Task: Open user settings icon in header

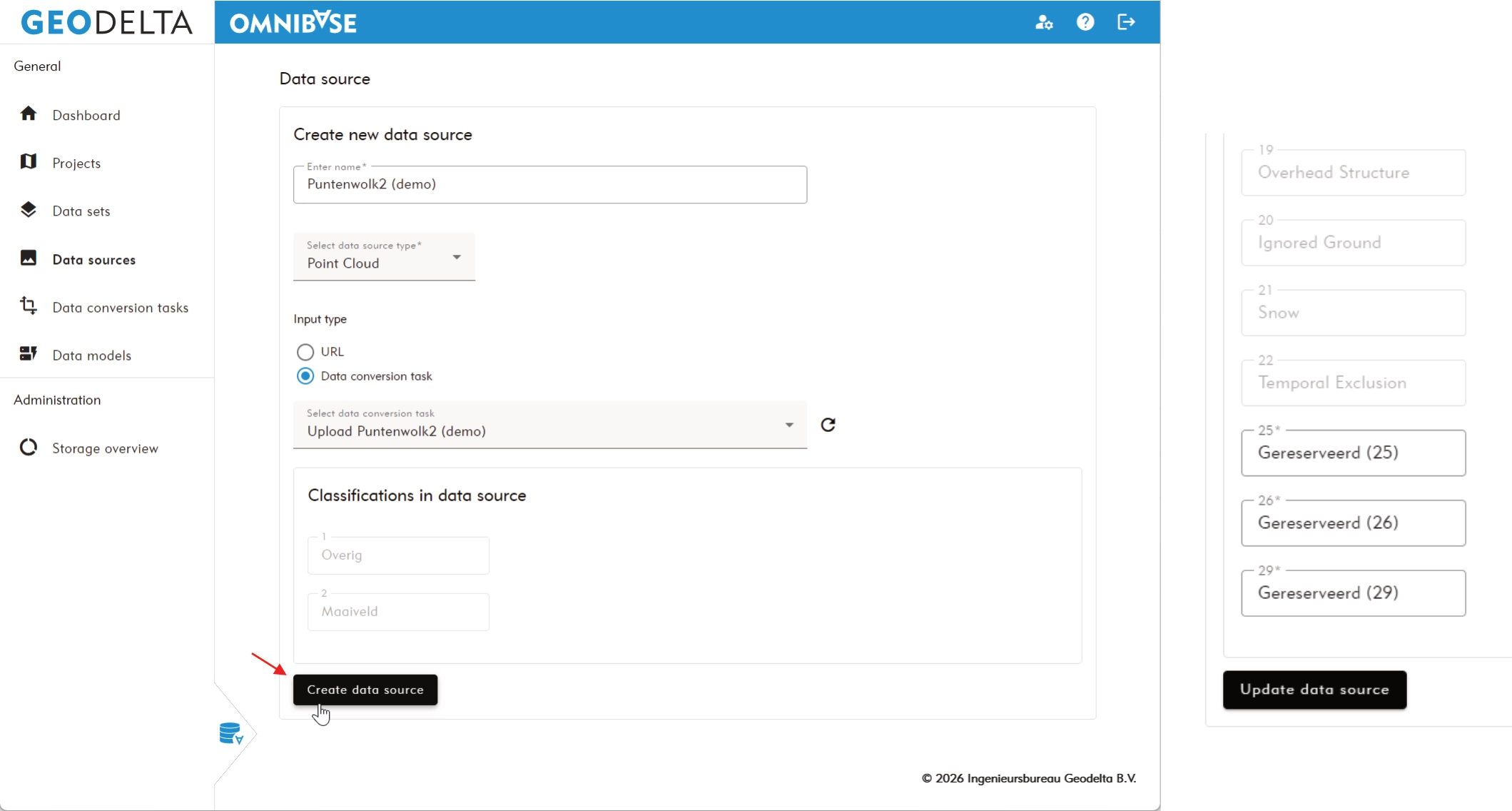Action: point(1044,22)
